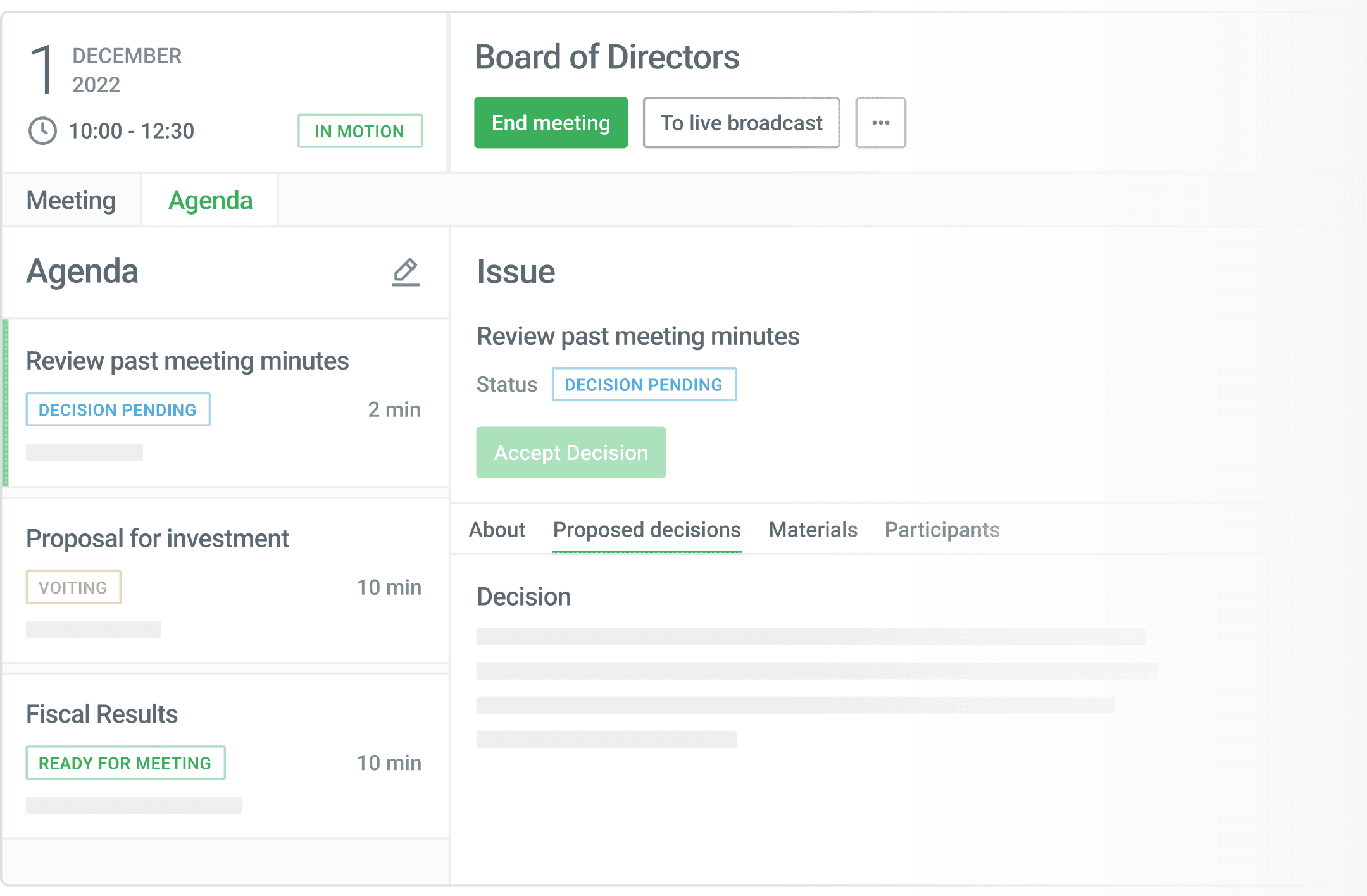Select the Review past meeting minutes agenda item
The height and width of the screenshot is (896, 1367).
(x=187, y=361)
